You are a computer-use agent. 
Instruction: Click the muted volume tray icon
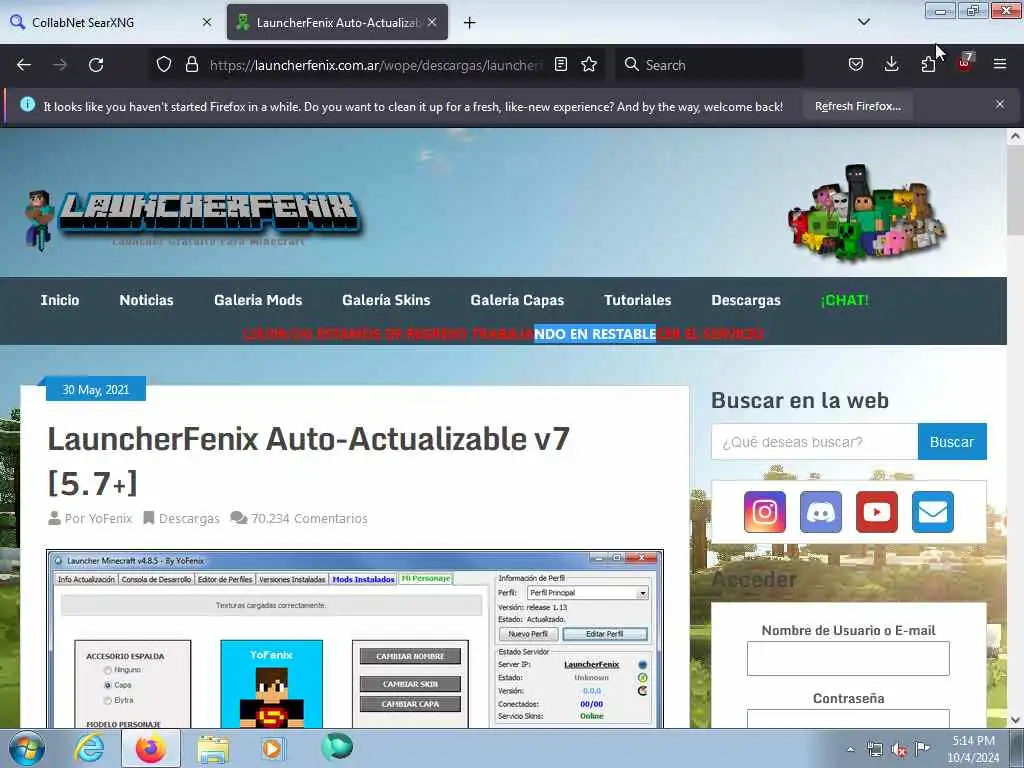(899, 750)
